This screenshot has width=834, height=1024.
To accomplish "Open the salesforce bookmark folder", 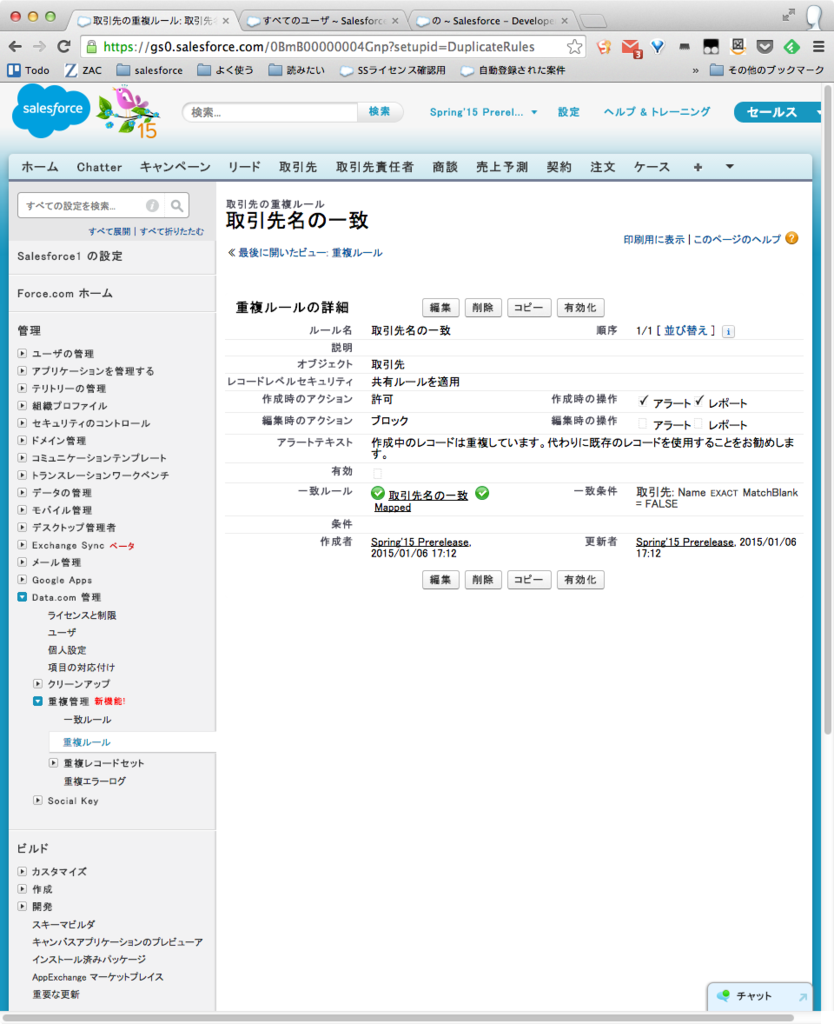I will (x=150, y=70).
